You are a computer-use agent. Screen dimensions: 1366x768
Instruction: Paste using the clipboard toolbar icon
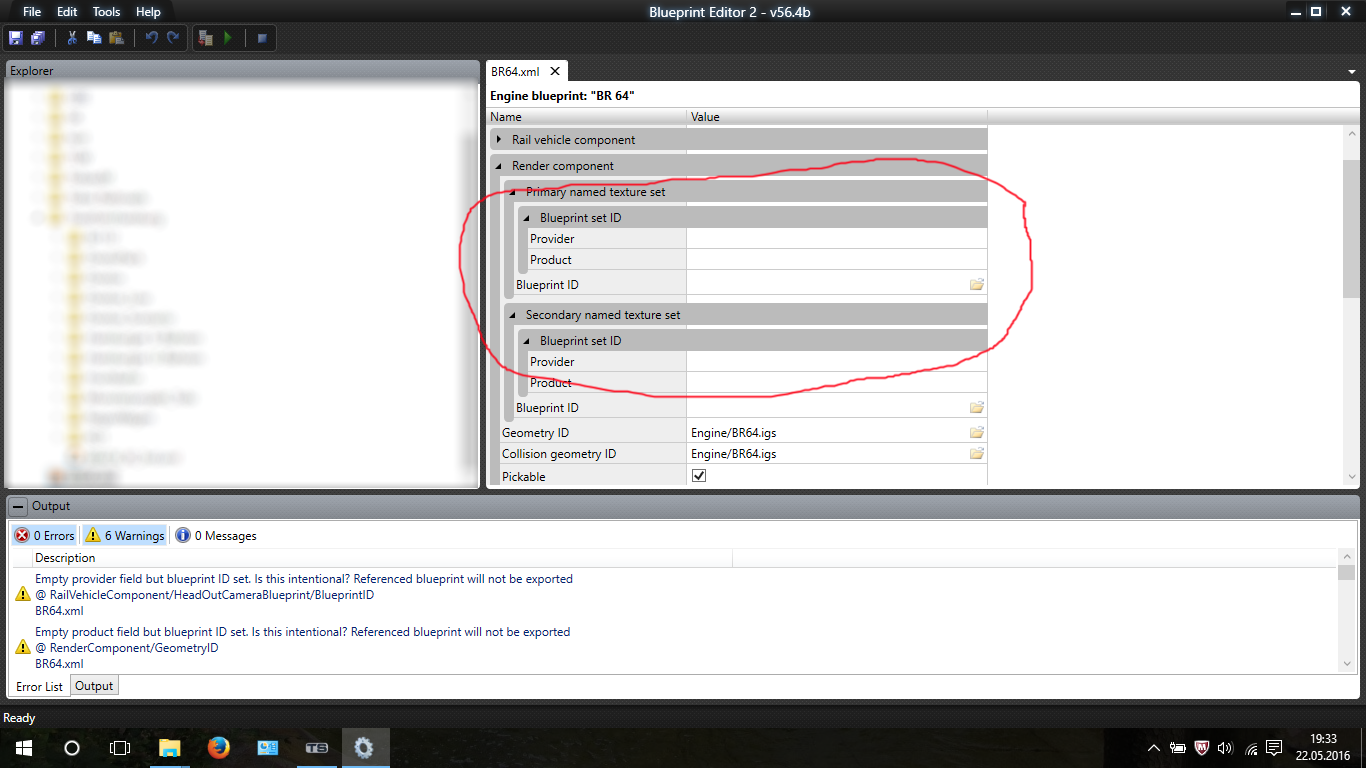117,38
